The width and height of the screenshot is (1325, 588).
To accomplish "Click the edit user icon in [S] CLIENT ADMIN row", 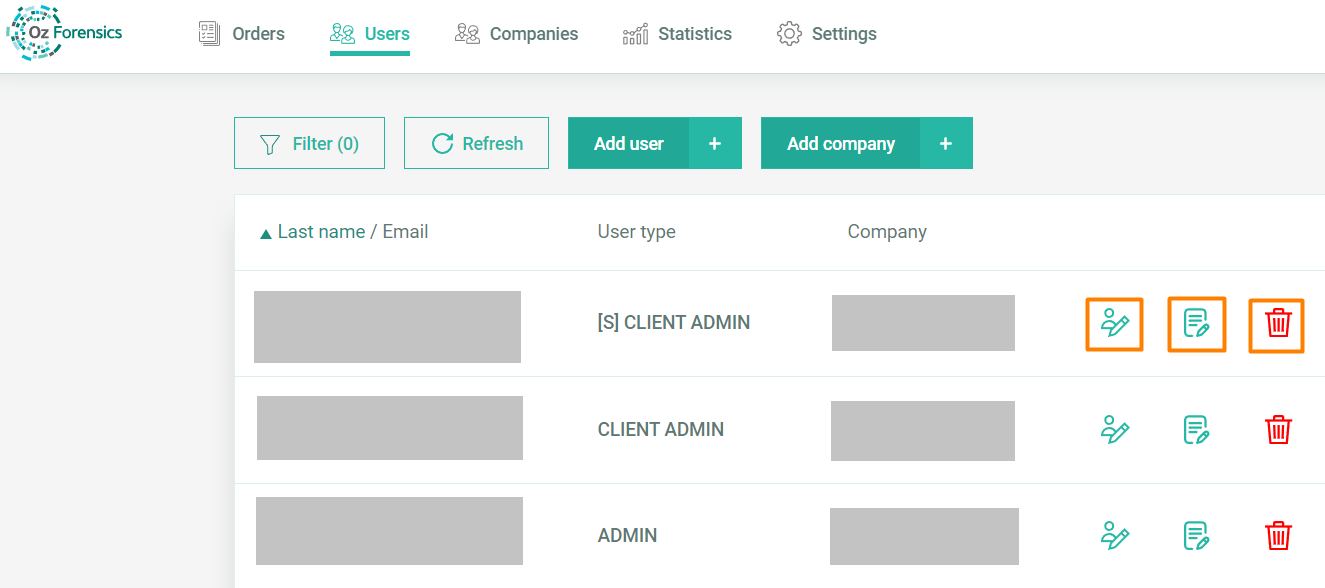I will [x=1114, y=323].
